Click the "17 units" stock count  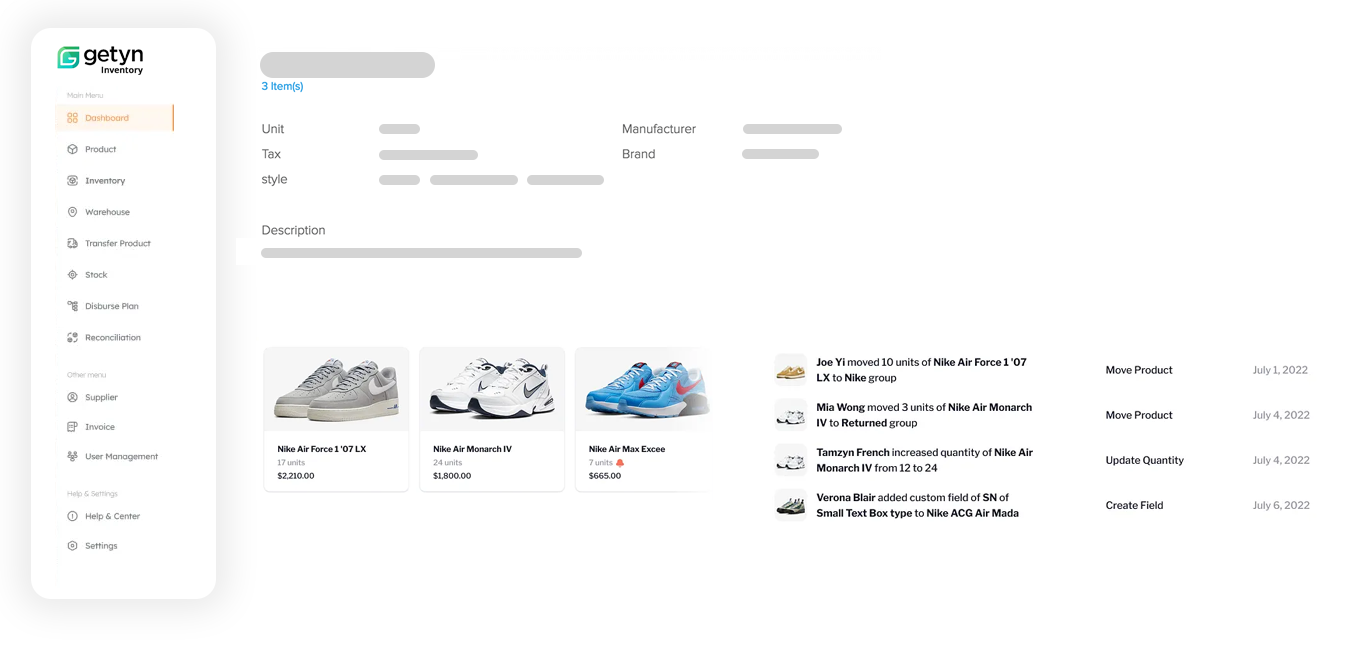pos(291,463)
